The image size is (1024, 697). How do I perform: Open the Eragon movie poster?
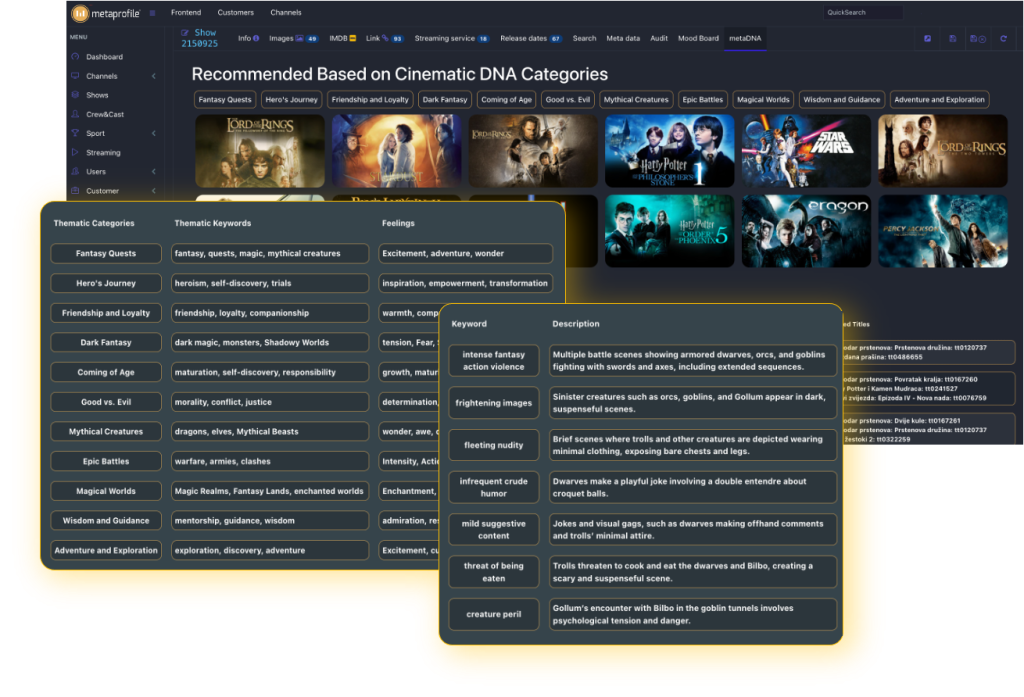(x=806, y=231)
